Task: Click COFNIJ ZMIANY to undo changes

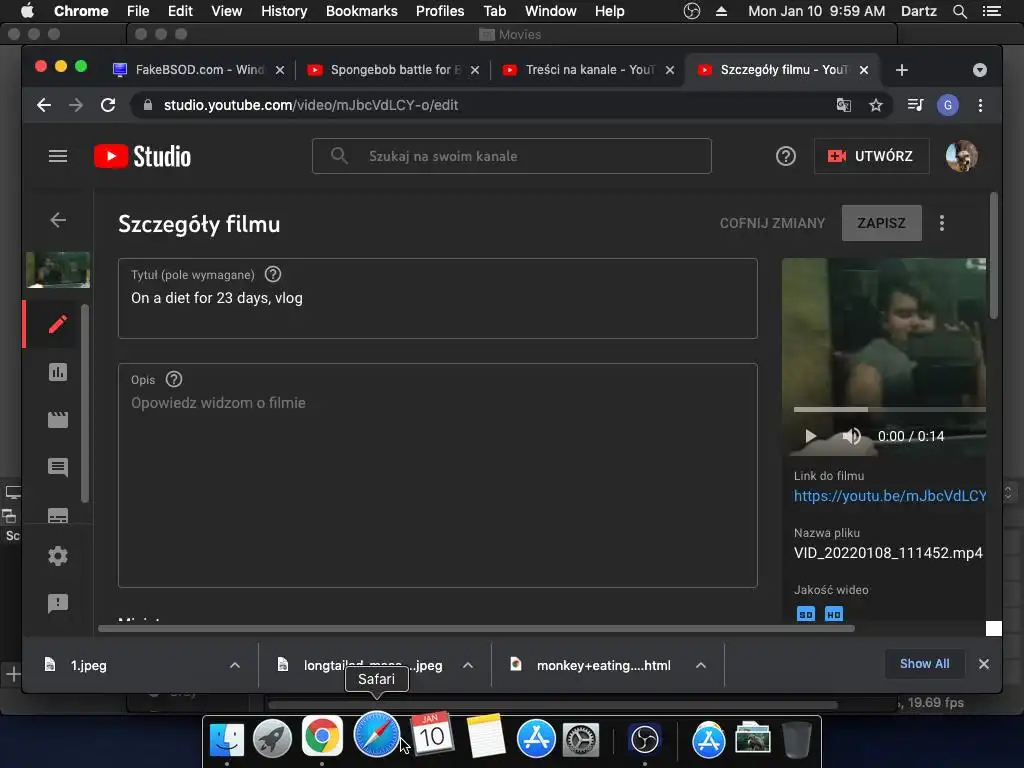Action: [772, 223]
